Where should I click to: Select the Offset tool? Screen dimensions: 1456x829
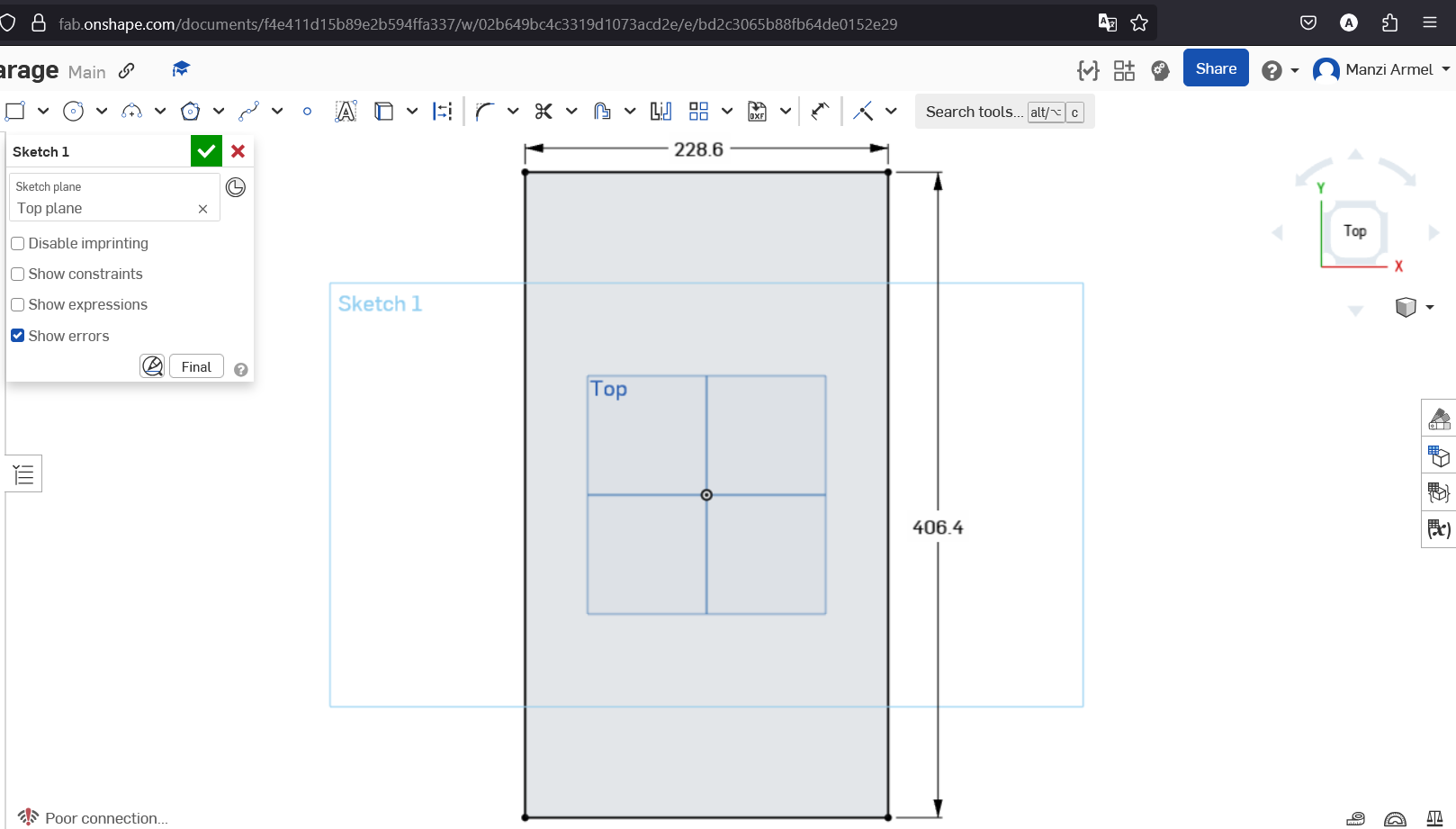point(602,111)
